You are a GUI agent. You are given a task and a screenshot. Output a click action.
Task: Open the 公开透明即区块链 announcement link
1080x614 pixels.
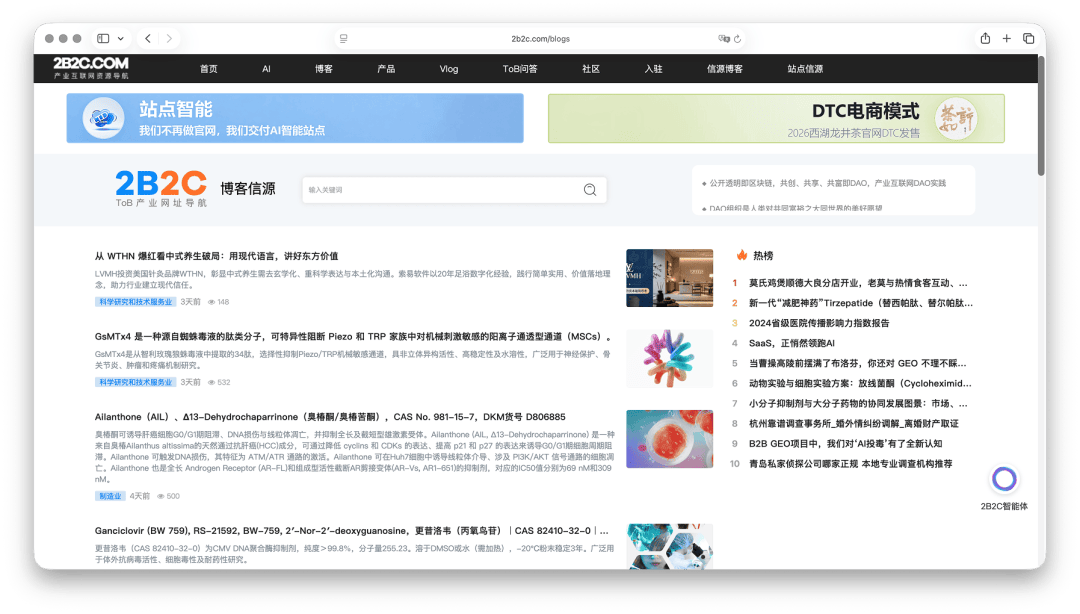tap(827, 183)
